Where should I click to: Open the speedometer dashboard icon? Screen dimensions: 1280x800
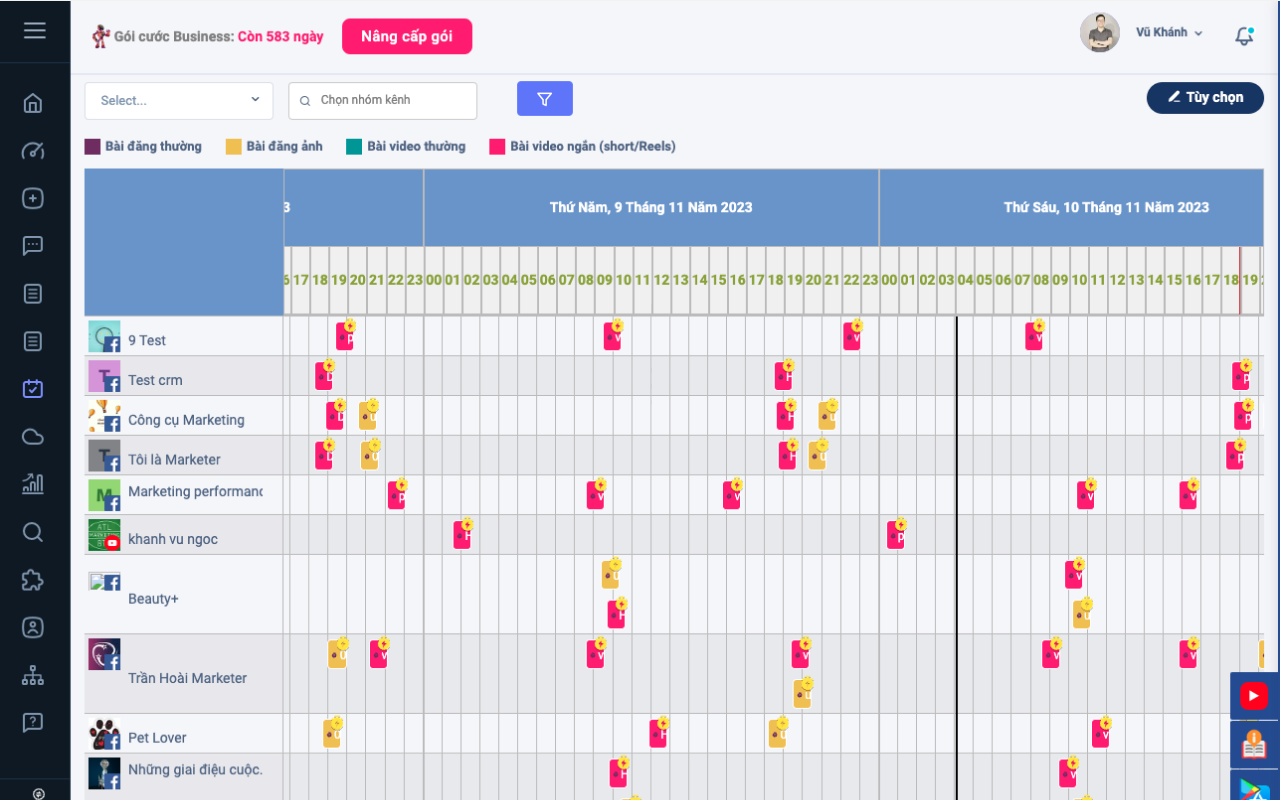[33, 151]
